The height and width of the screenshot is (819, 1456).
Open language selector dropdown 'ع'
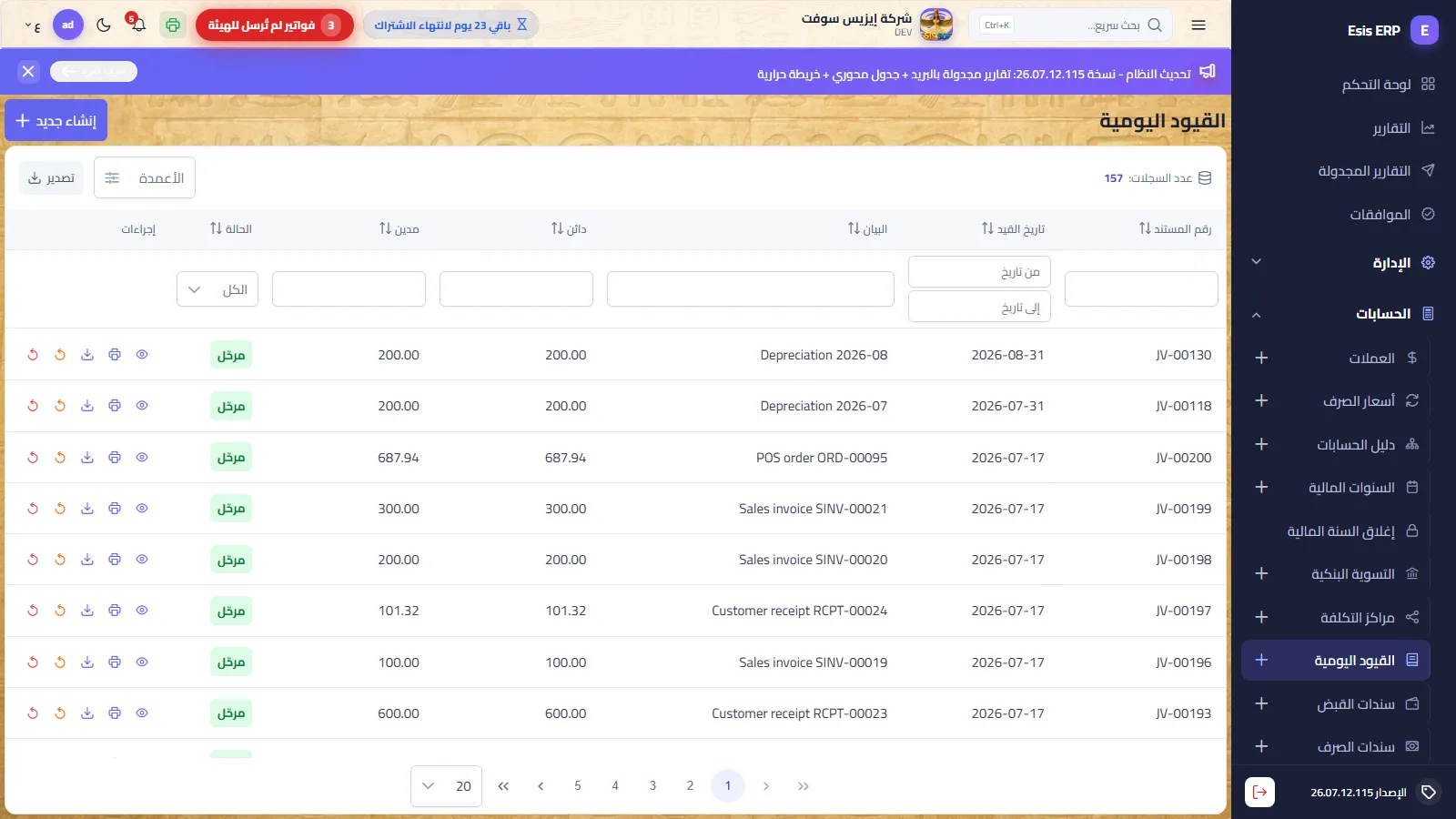[x=33, y=25]
